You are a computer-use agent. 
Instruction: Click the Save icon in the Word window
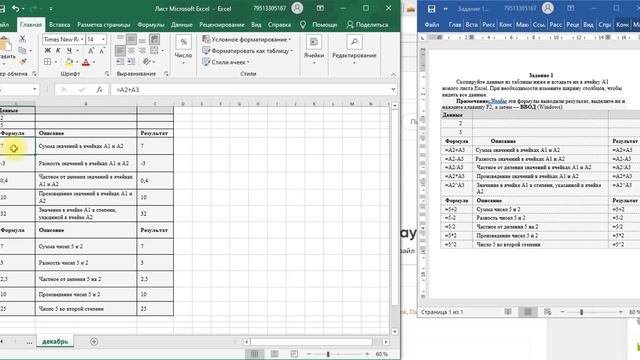pyautogui.click(x=431, y=9)
